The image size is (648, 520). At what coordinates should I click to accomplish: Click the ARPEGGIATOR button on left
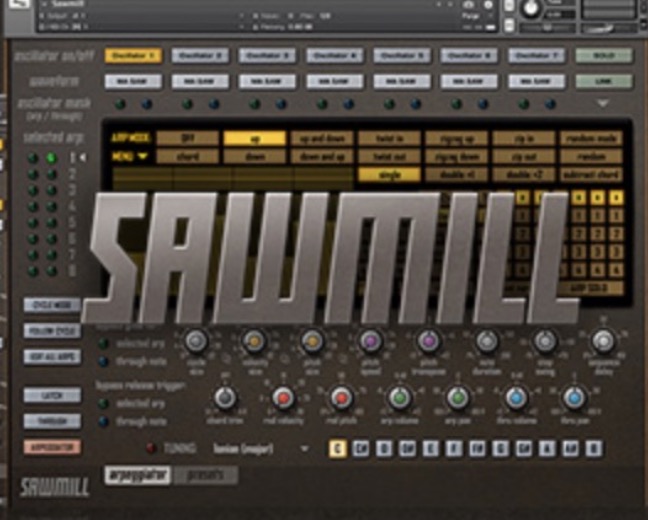[x=52, y=447]
